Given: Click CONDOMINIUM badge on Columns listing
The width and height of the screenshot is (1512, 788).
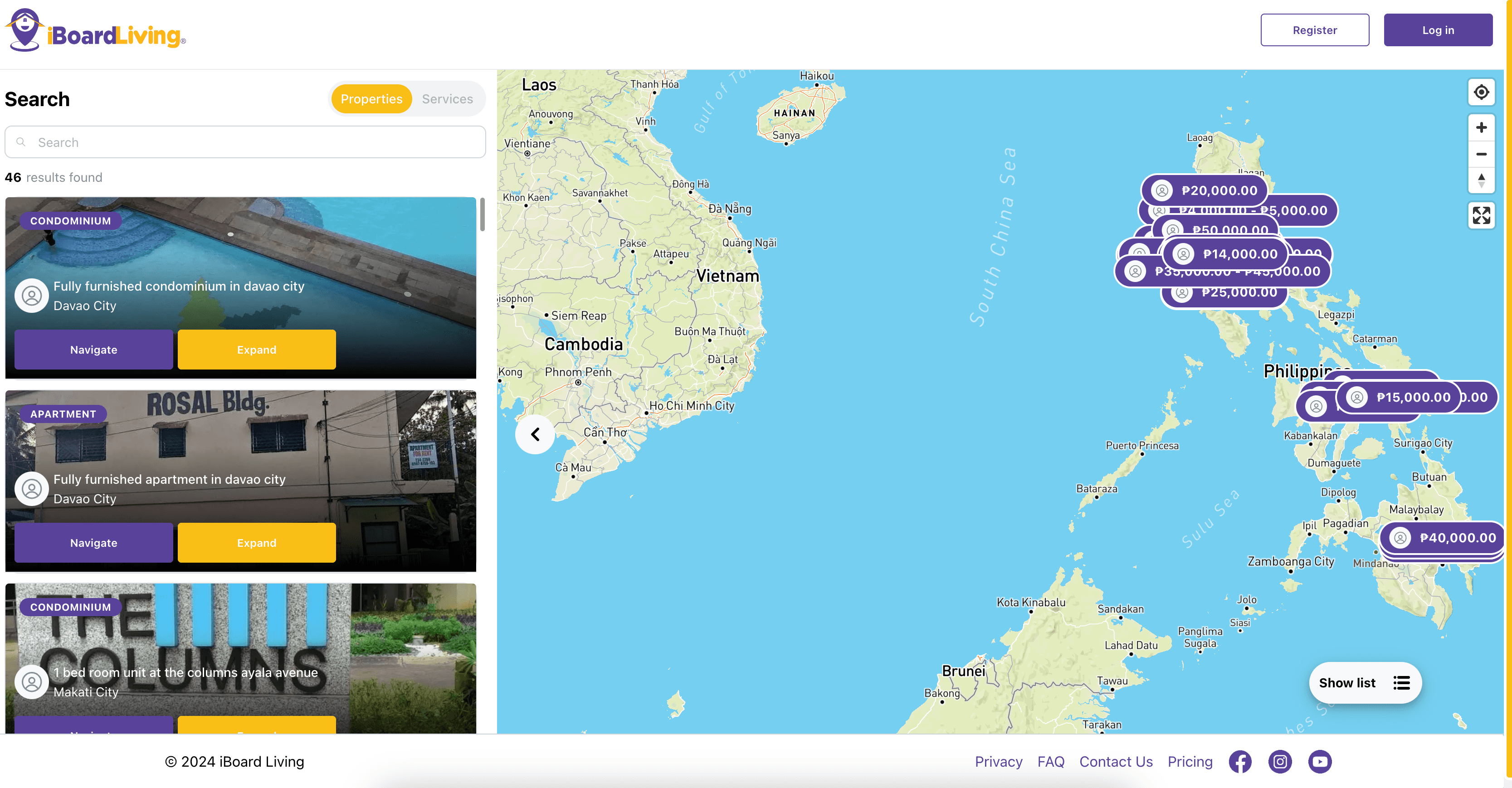Looking at the screenshot, I should (70, 607).
